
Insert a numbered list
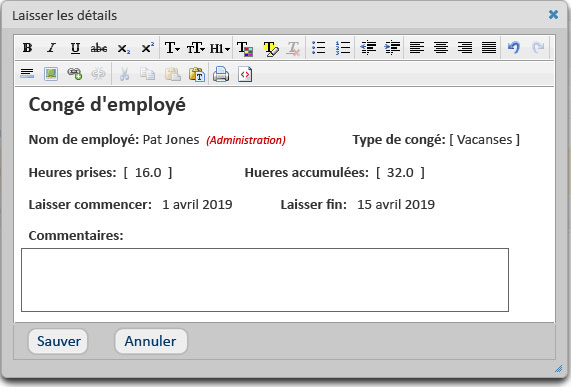(343, 48)
